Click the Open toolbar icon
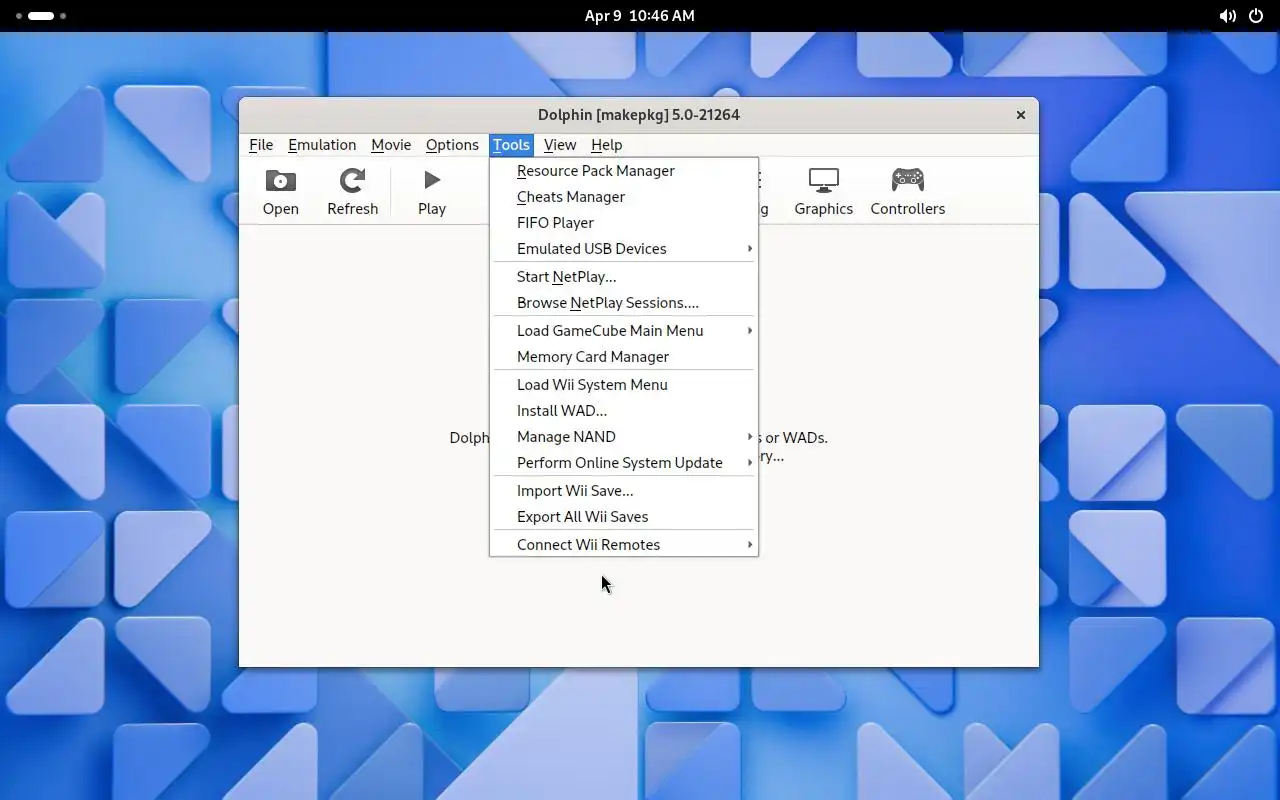1280x800 pixels. [x=281, y=192]
